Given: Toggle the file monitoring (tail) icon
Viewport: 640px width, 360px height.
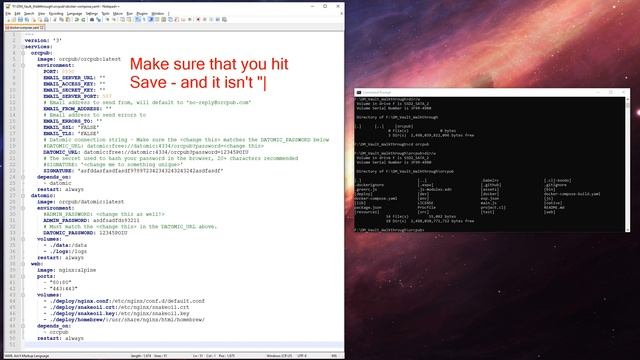Looking at the screenshot, I should click(x=189, y=19).
